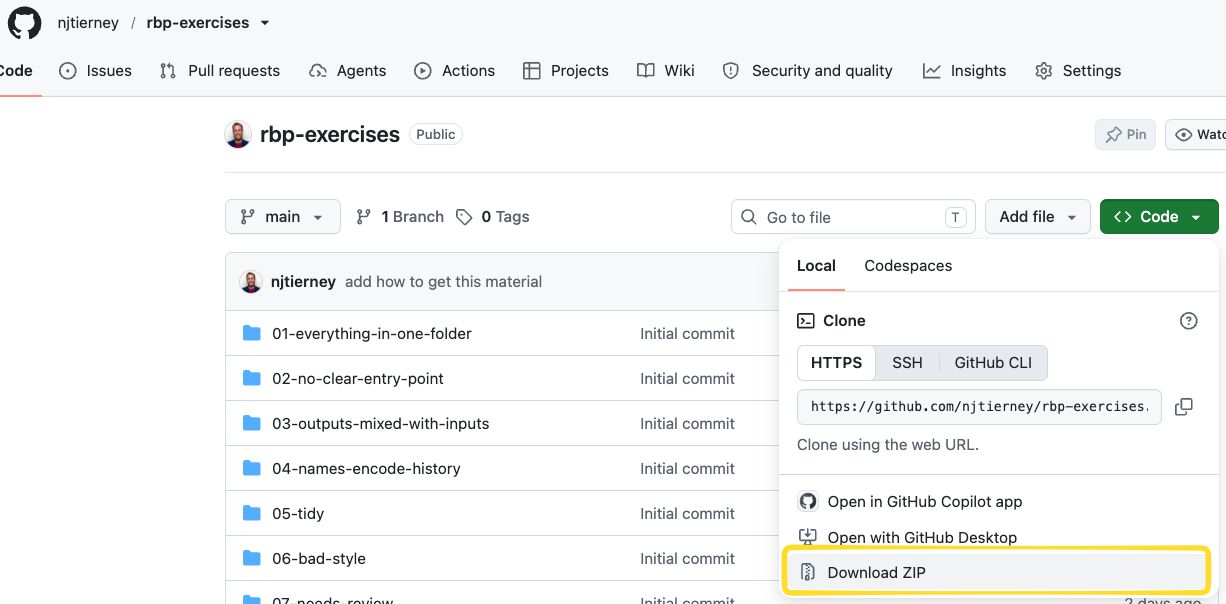The width and height of the screenshot is (1226, 604).
Task: Switch to the Actions tab
Action: [455, 70]
